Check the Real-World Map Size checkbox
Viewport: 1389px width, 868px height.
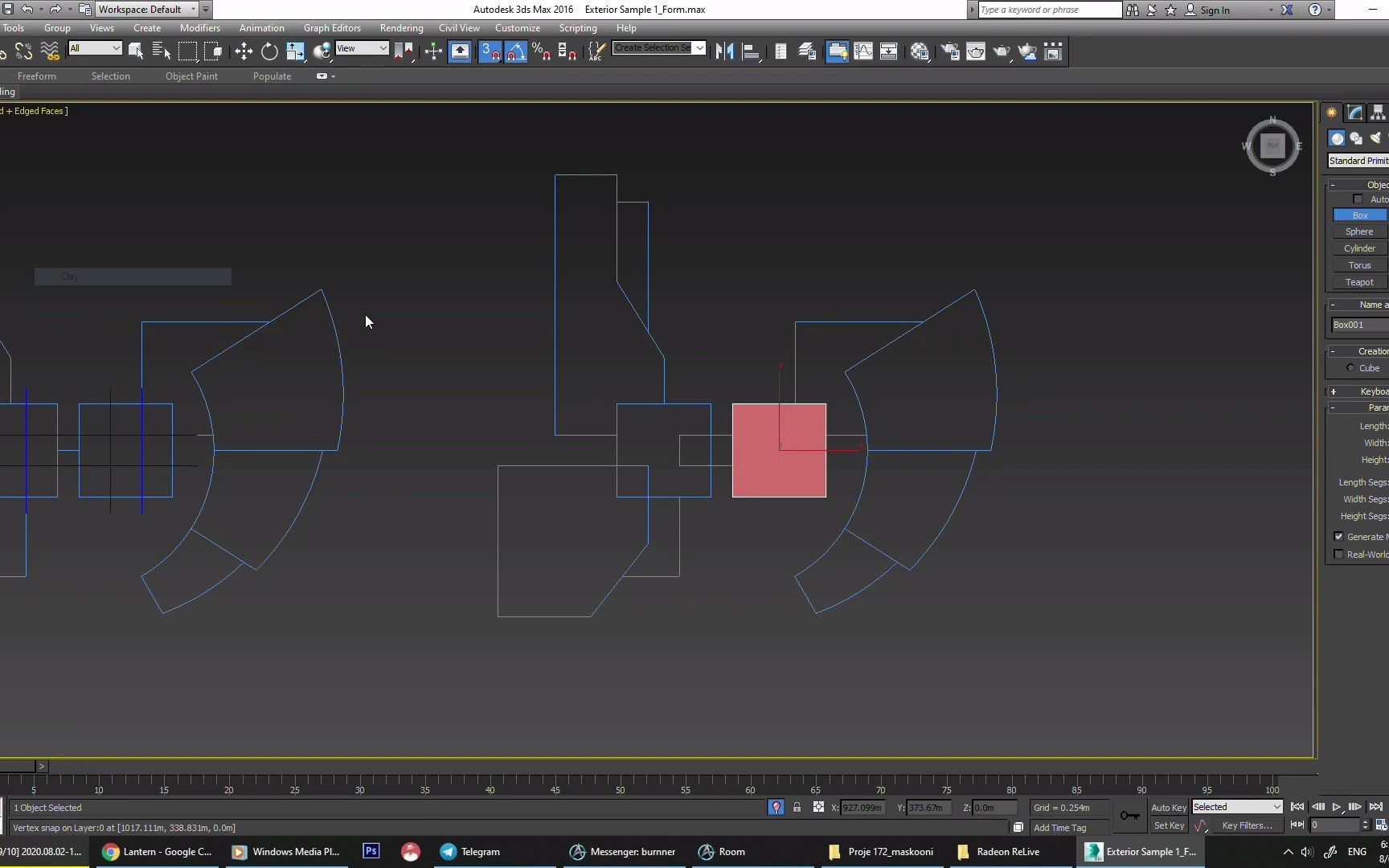click(1338, 554)
